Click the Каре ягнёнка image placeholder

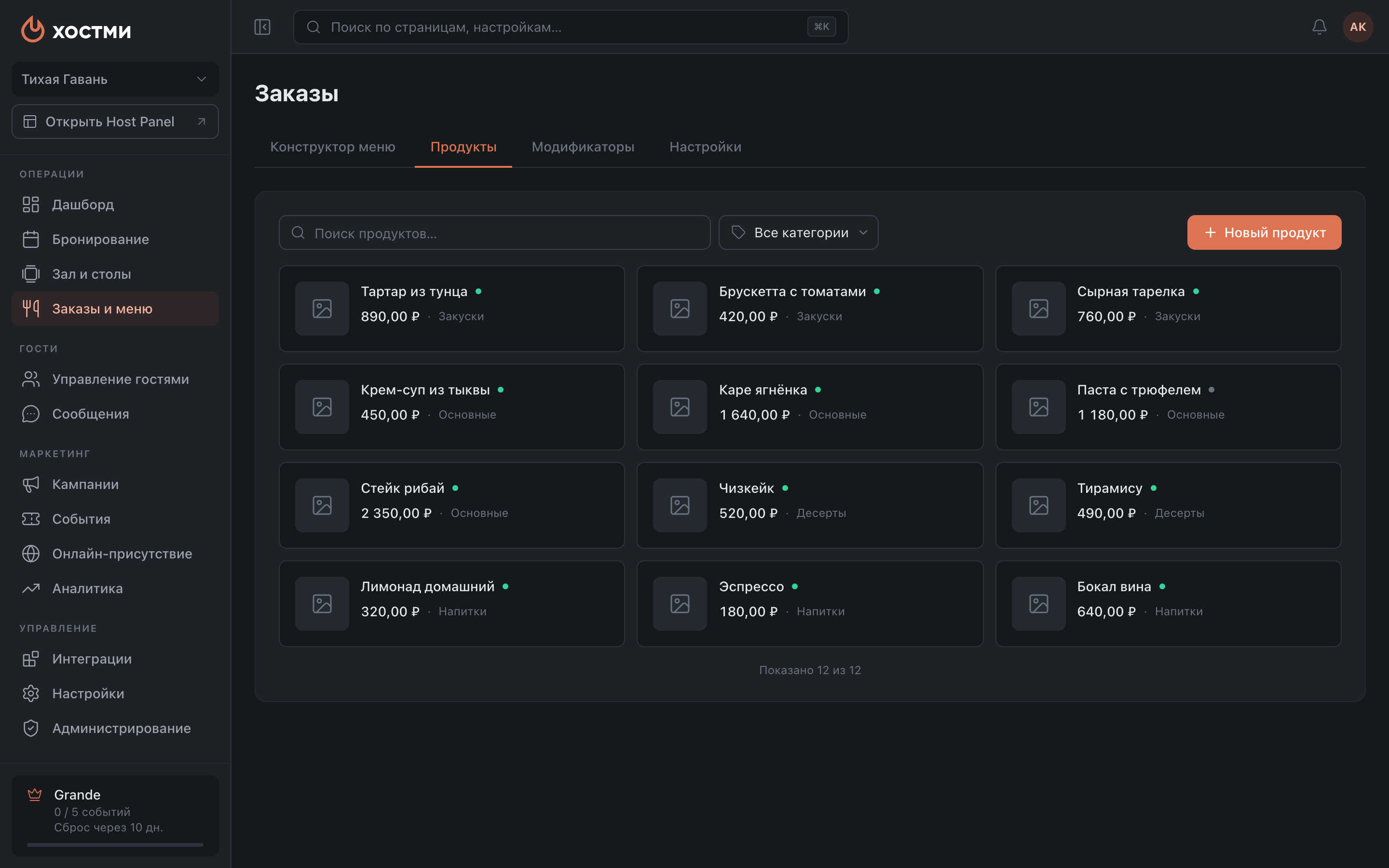(x=680, y=407)
